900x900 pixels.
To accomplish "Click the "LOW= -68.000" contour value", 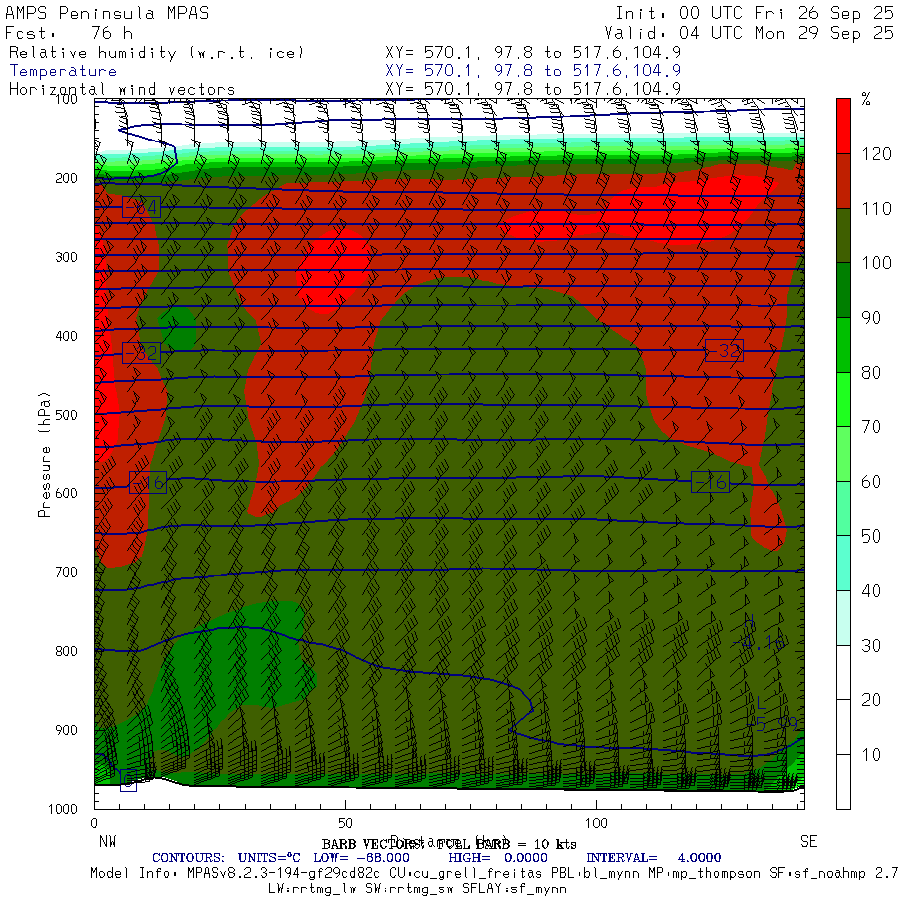I will (362, 858).
